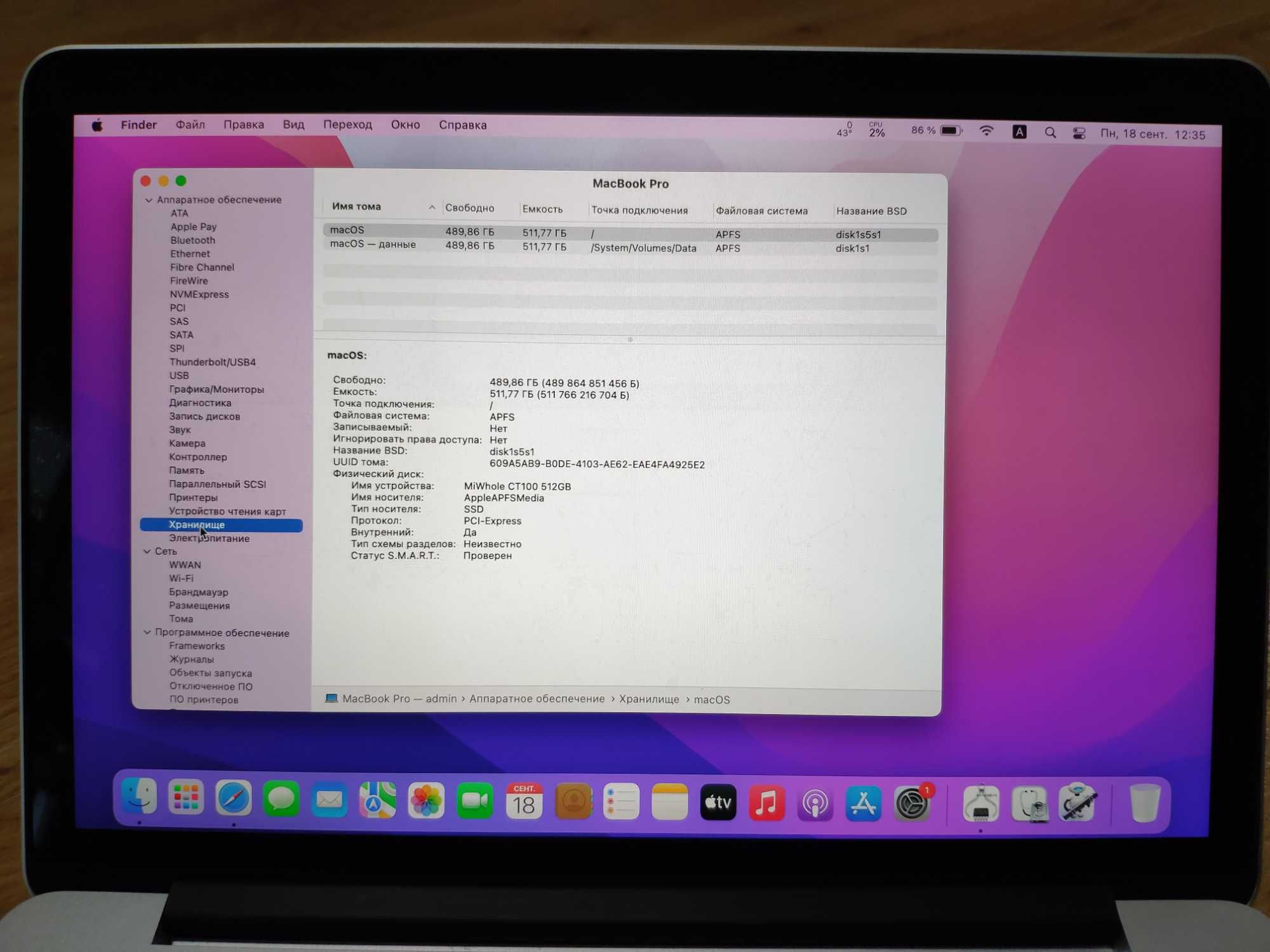
Task: Select Графика/Мониторы in the sidebar
Action: pos(216,390)
